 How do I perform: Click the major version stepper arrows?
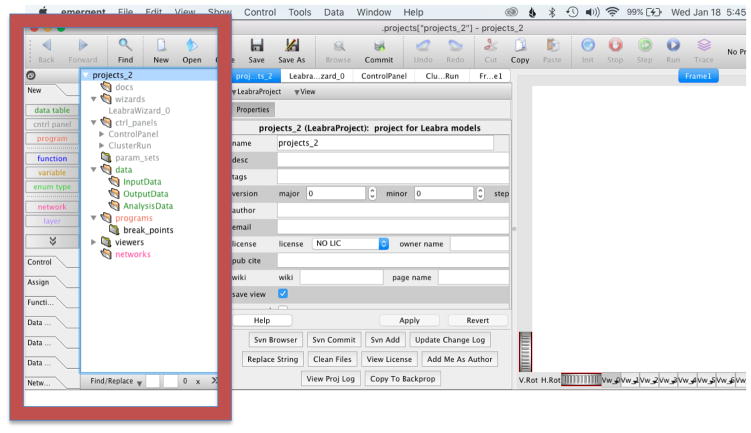coord(374,192)
